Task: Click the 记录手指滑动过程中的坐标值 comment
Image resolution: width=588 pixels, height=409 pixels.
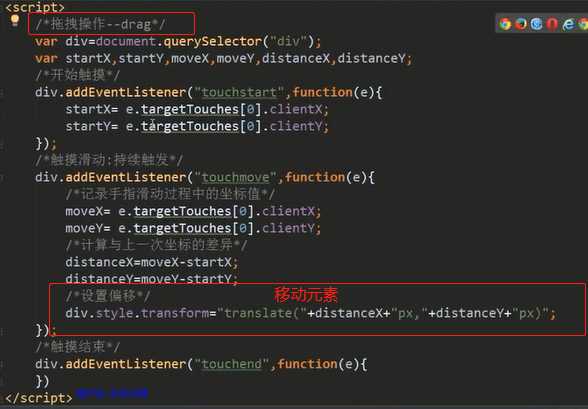Action: tap(171, 194)
